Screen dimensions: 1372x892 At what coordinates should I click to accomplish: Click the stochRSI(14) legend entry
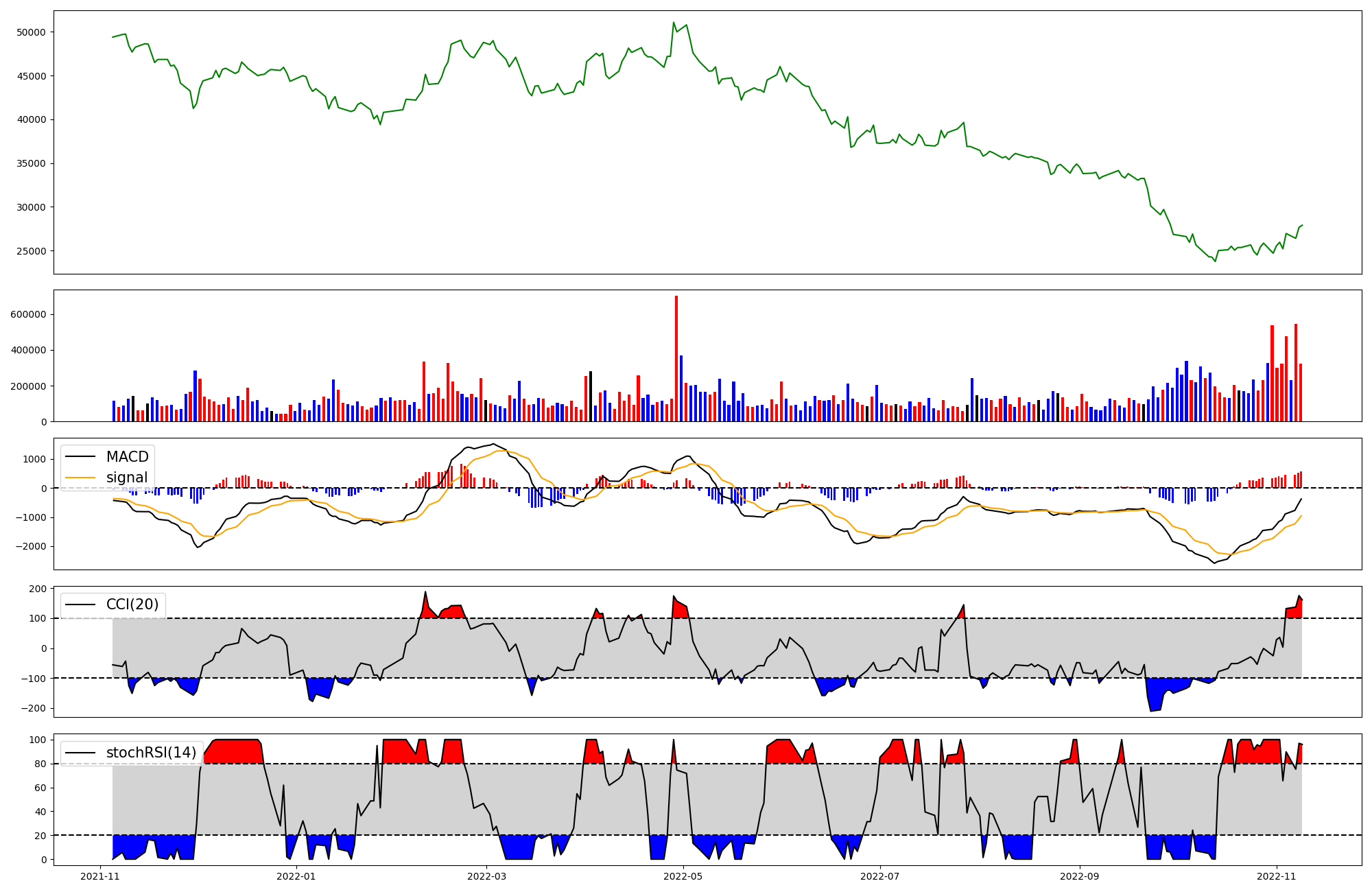(151, 753)
